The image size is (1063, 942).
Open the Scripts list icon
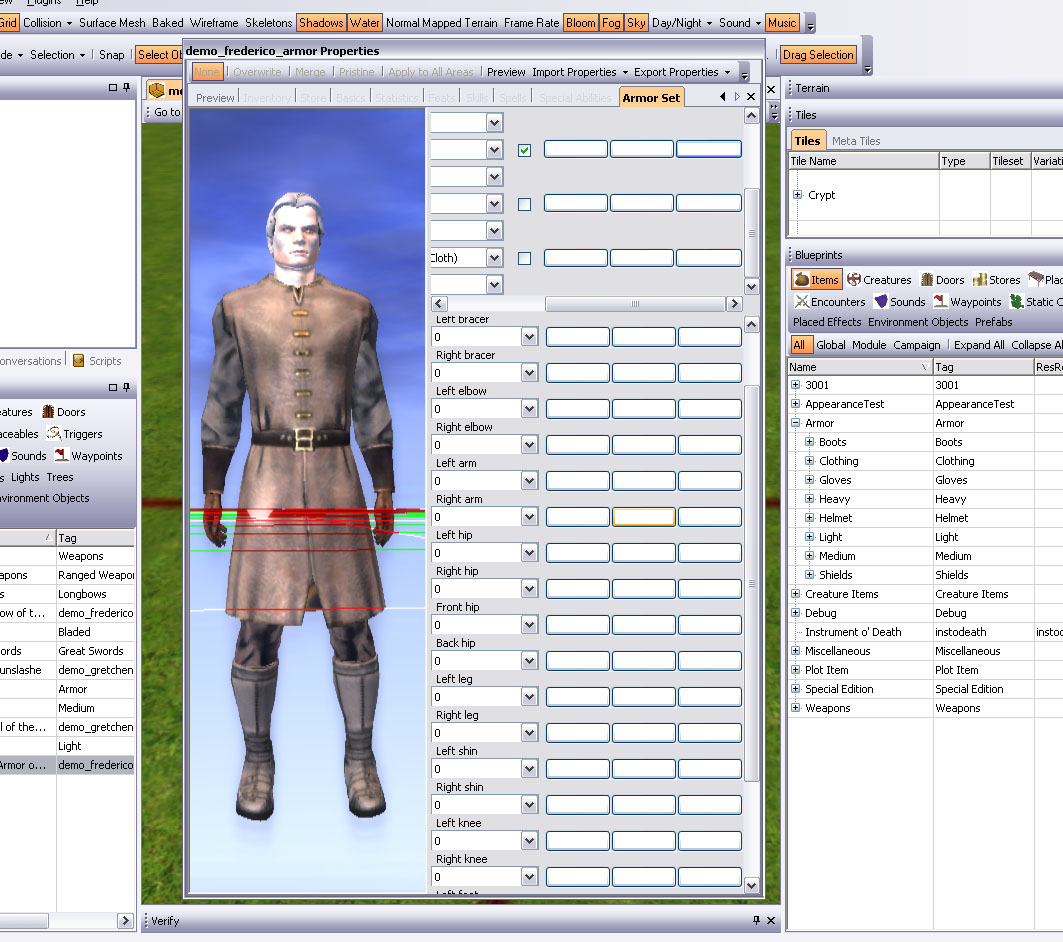tap(79, 361)
